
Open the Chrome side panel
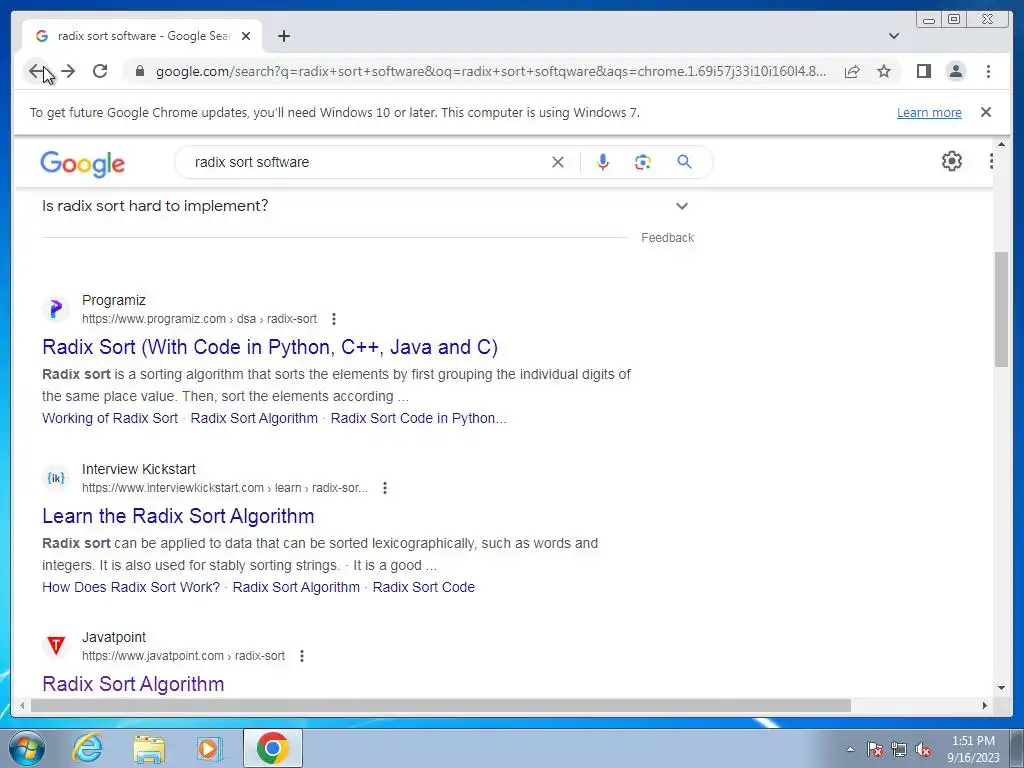click(x=923, y=71)
